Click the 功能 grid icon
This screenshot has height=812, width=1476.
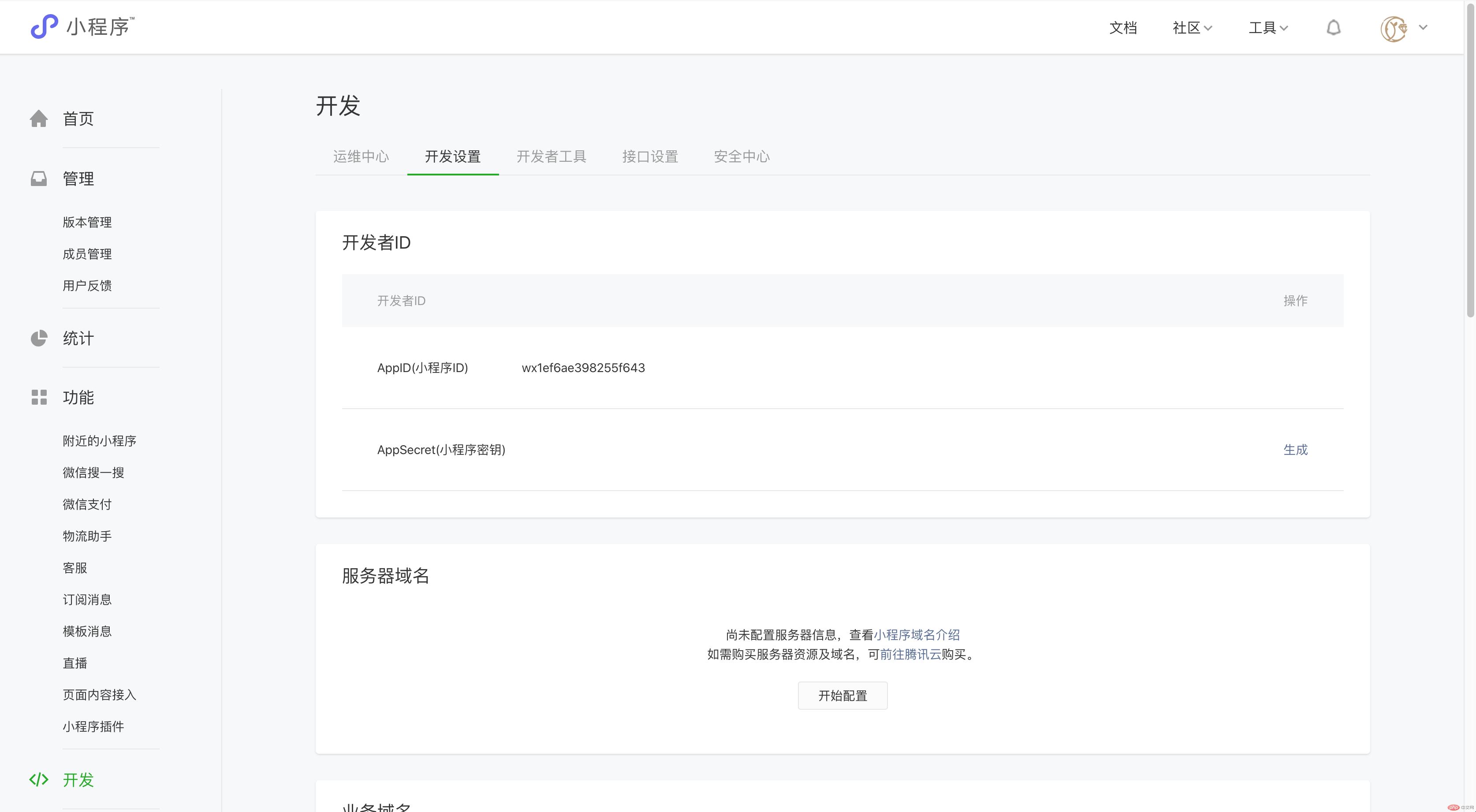[39, 397]
